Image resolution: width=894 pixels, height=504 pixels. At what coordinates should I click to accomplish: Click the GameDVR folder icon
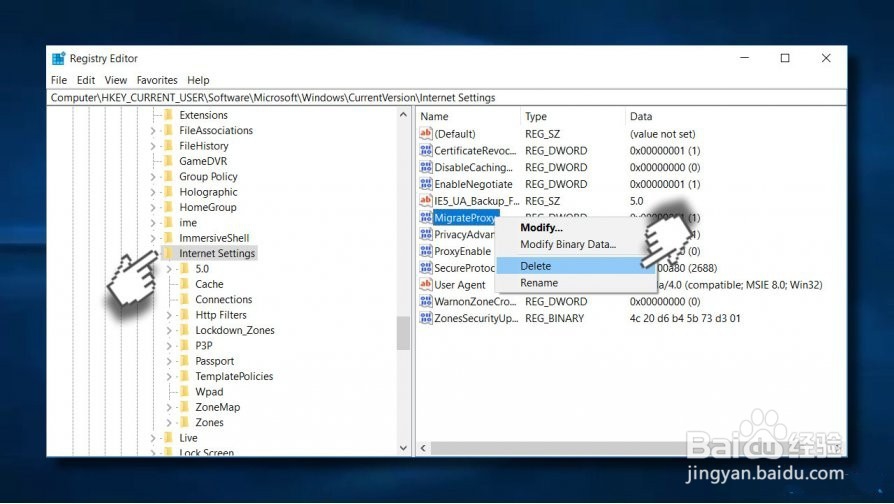(168, 161)
